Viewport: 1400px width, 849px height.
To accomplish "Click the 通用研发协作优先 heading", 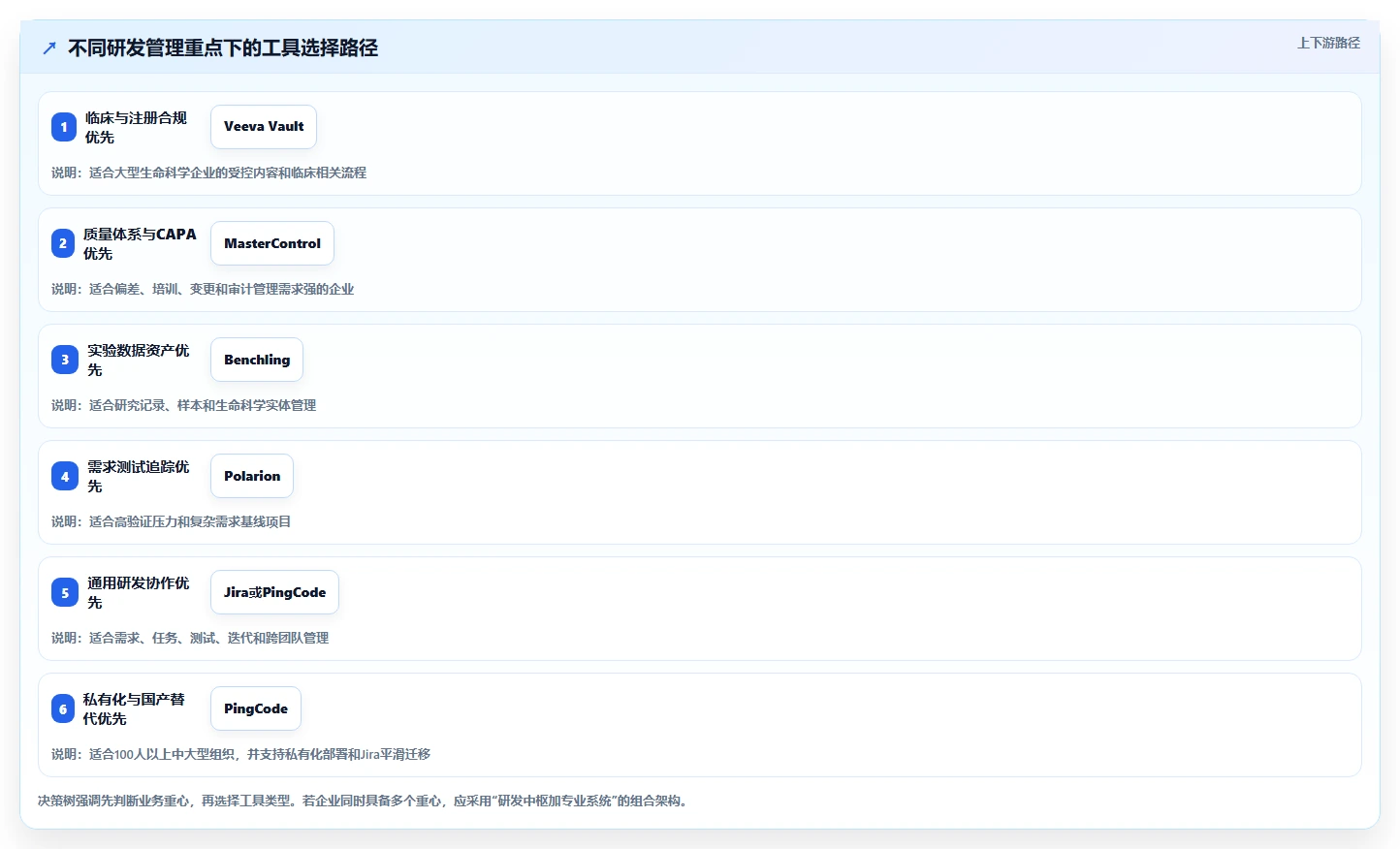I will pos(139,592).
